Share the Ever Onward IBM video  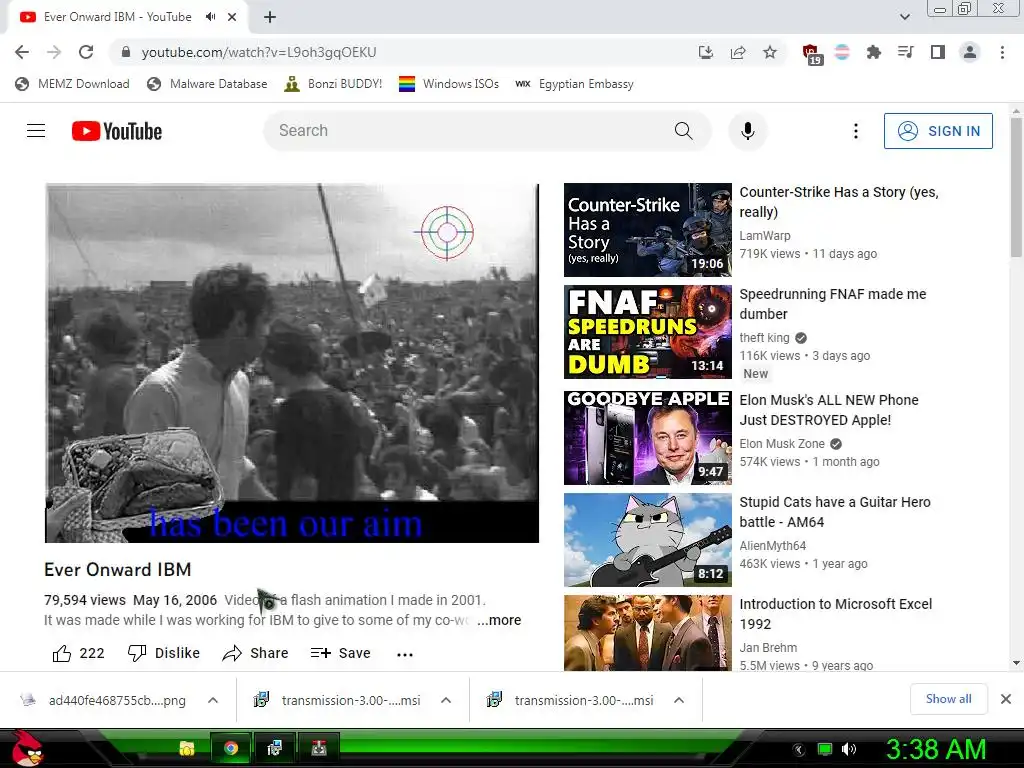(255, 653)
